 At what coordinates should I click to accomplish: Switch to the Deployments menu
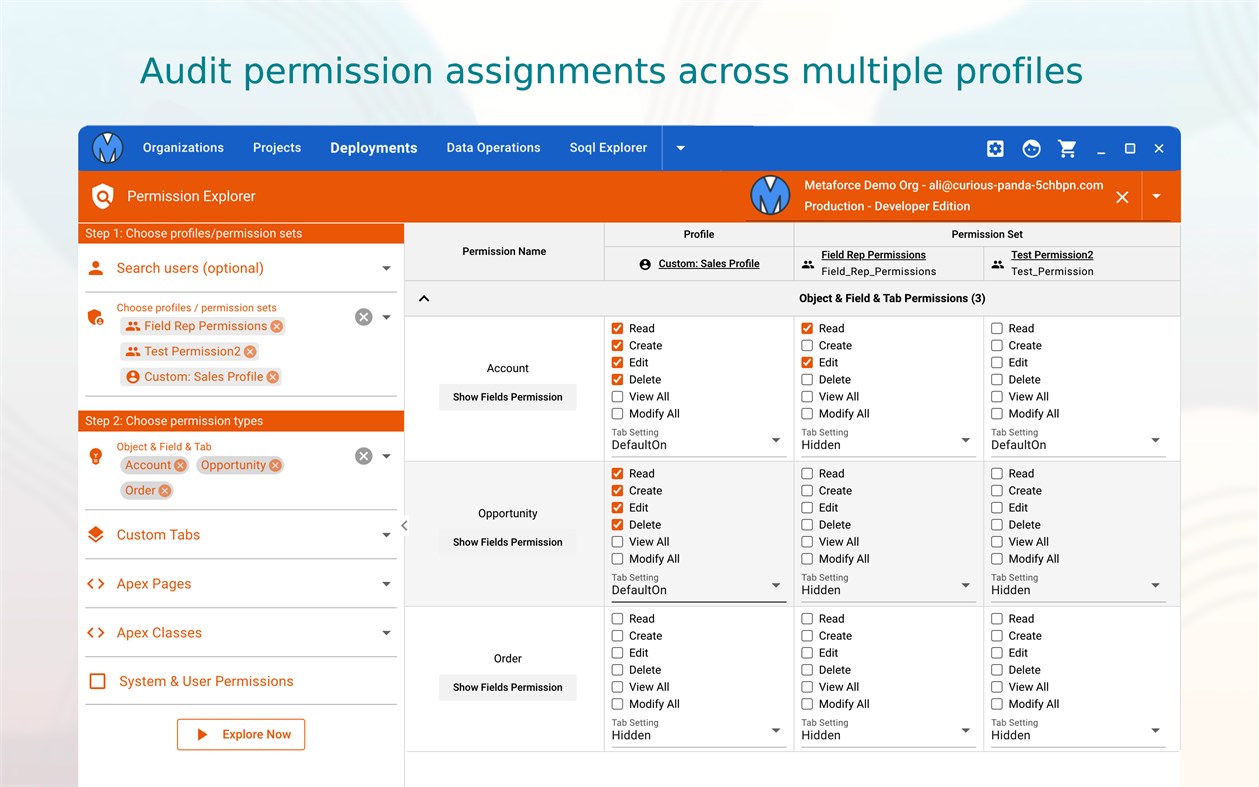(374, 148)
